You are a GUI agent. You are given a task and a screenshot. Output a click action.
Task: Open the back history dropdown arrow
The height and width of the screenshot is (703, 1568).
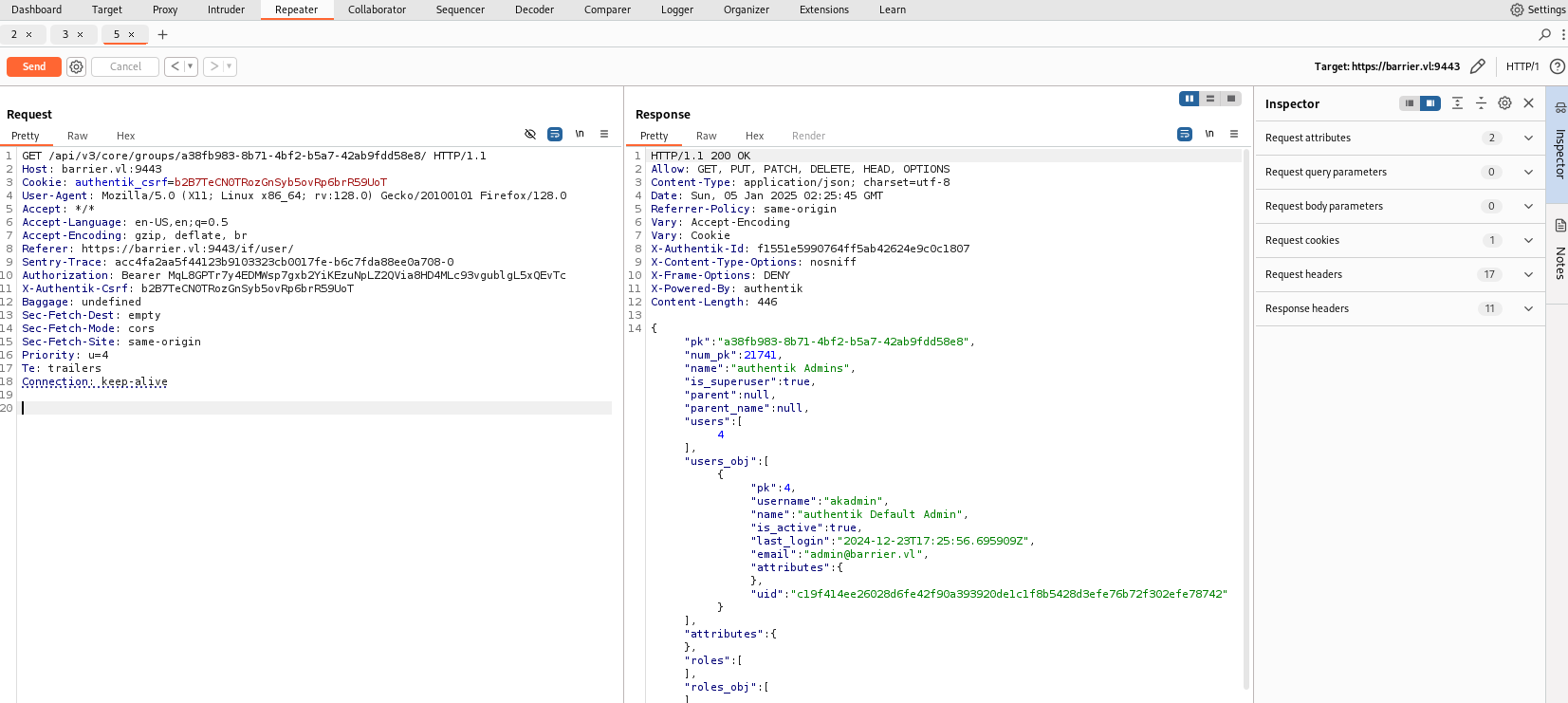pyautogui.click(x=191, y=66)
